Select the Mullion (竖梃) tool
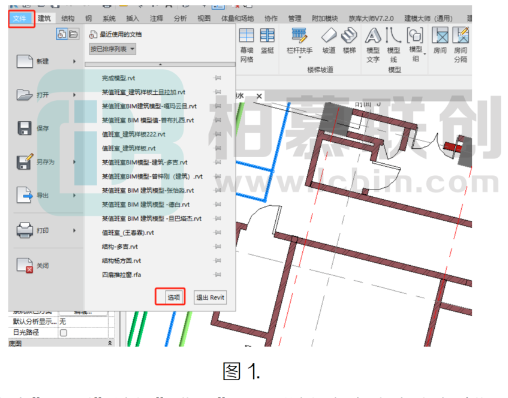Image resolution: width=508 pixels, height=398 pixels. [267, 41]
